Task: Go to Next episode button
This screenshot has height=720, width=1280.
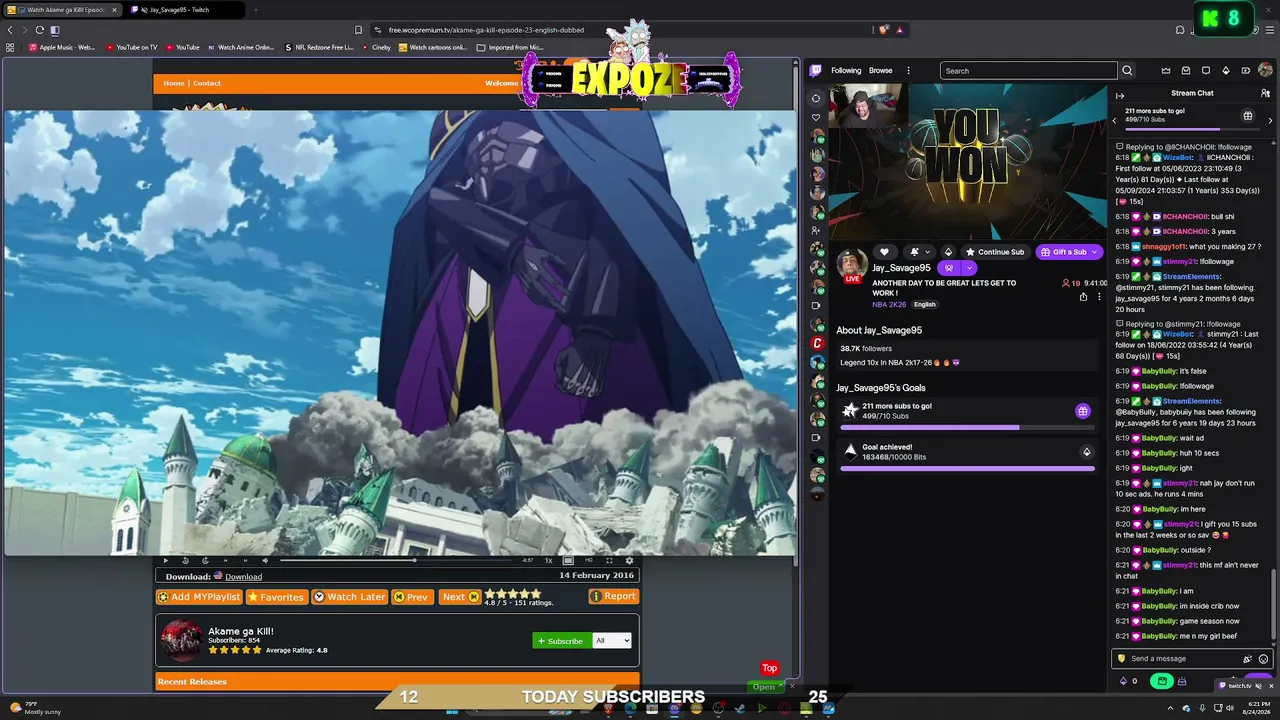Action: [x=460, y=597]
